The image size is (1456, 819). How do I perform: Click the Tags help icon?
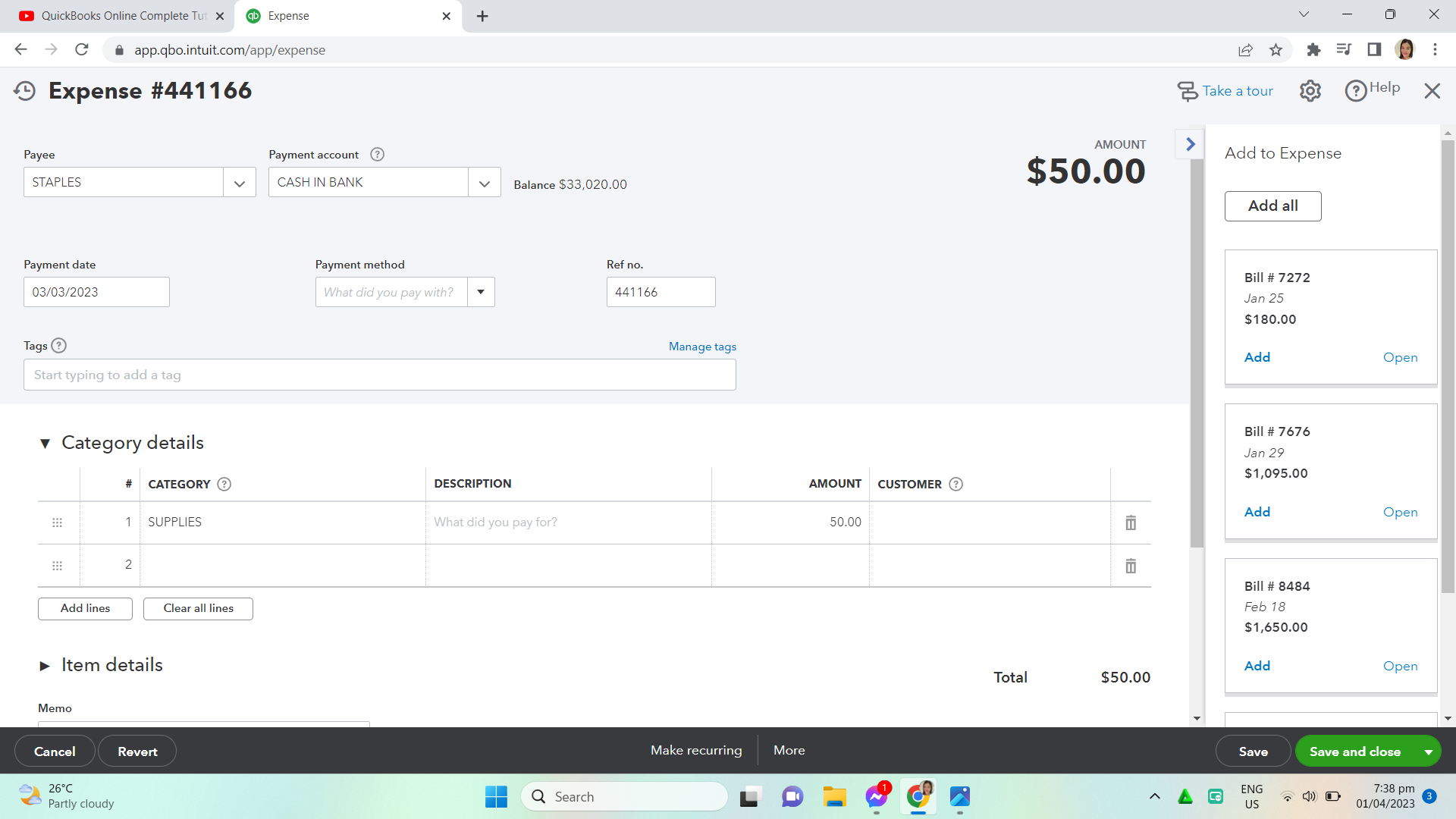59,346
